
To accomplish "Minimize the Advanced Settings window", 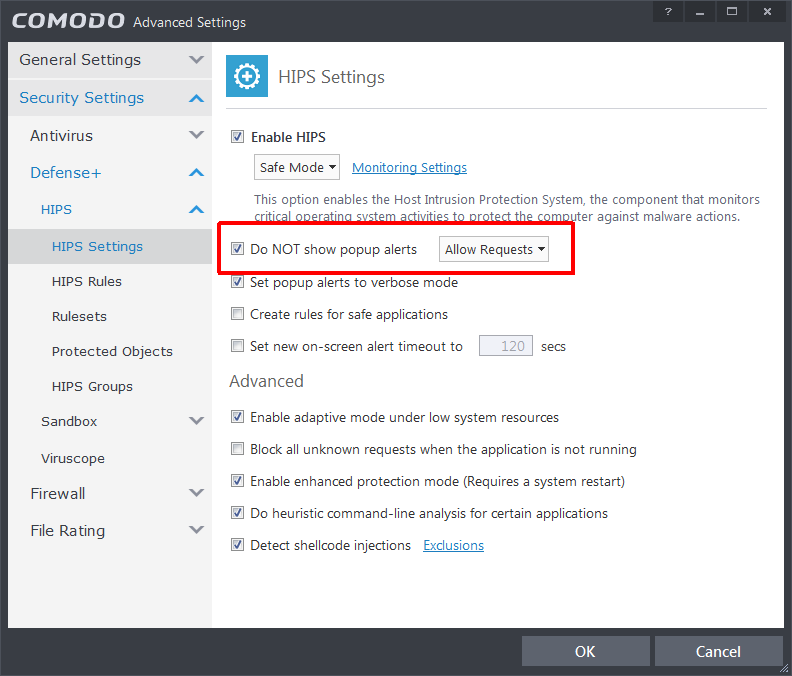I will [x=700, y=11].
